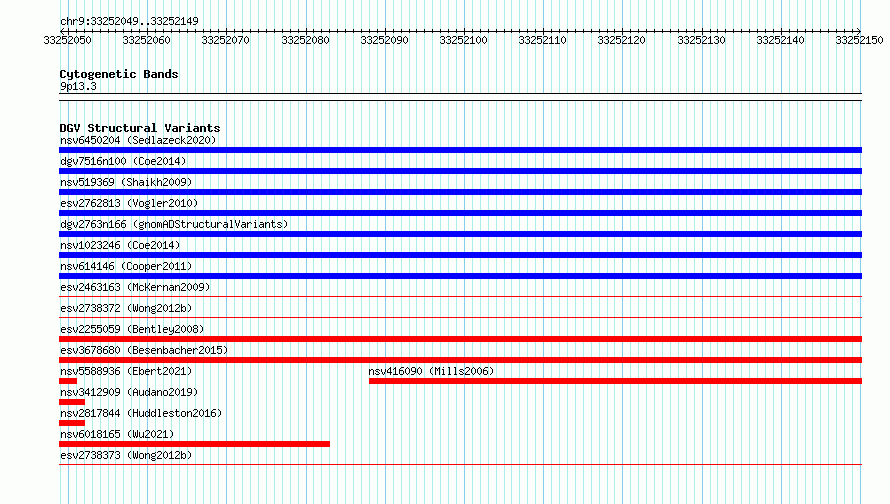Select the 9p13.3 band label
The height and width of the screenshot is (504, 890).
[x=78, y=86]
